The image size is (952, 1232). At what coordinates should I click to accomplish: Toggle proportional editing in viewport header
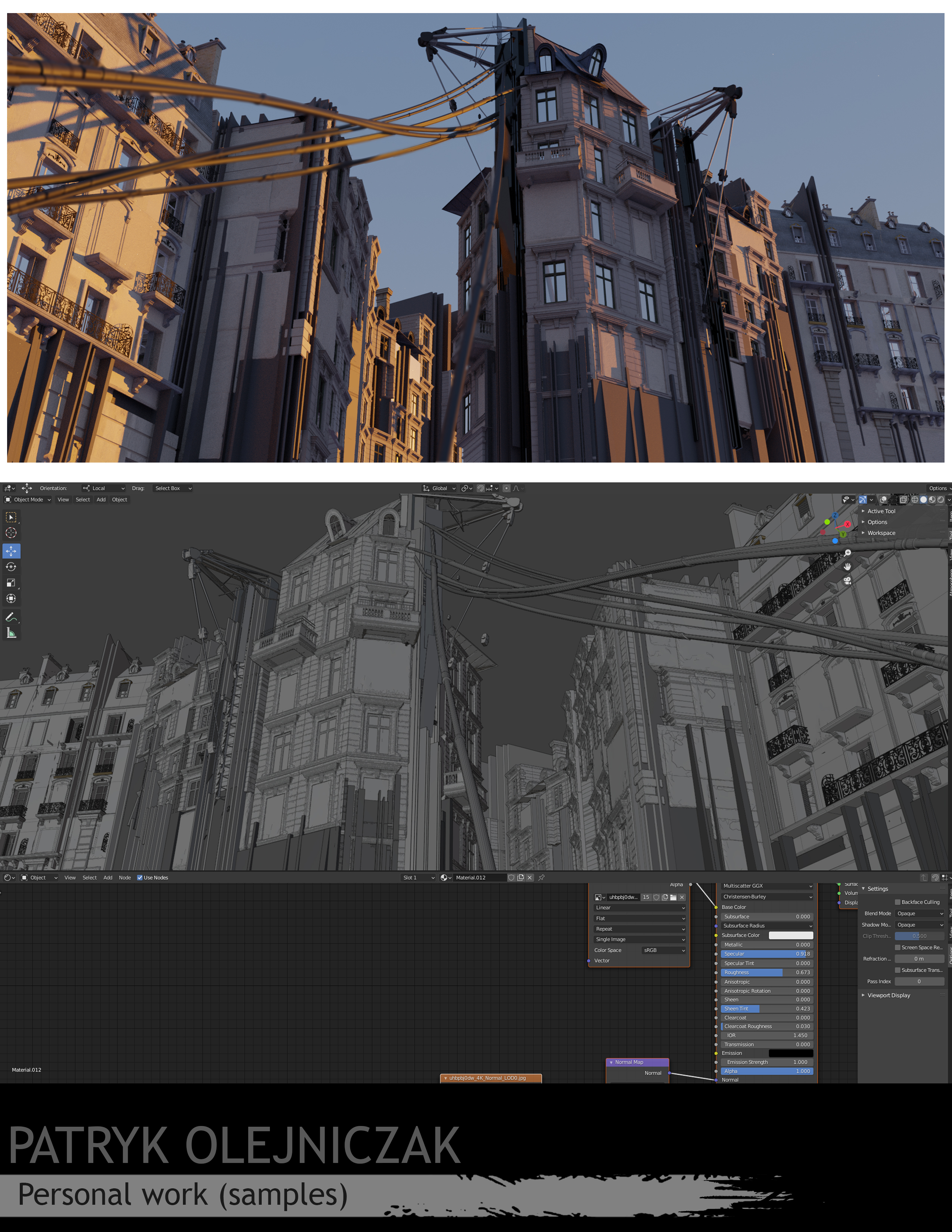click(507, 488)
